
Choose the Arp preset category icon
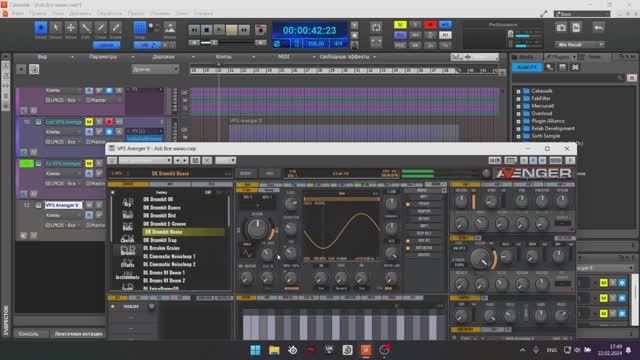[x=127, y=202]
